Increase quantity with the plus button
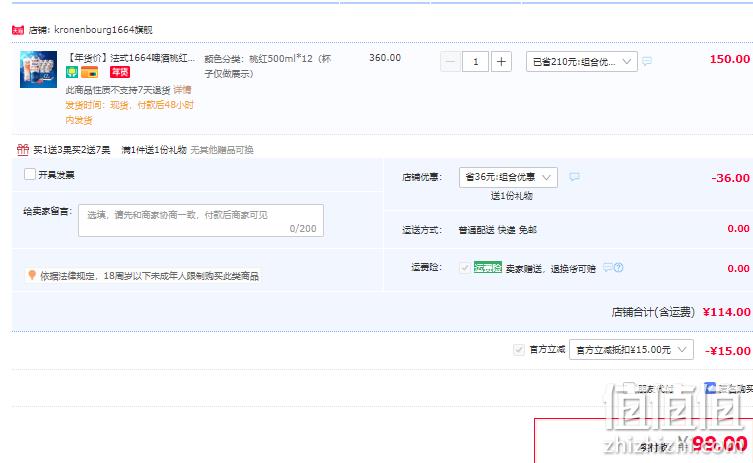Screen dimensions: 753x463 pos(501,61)
